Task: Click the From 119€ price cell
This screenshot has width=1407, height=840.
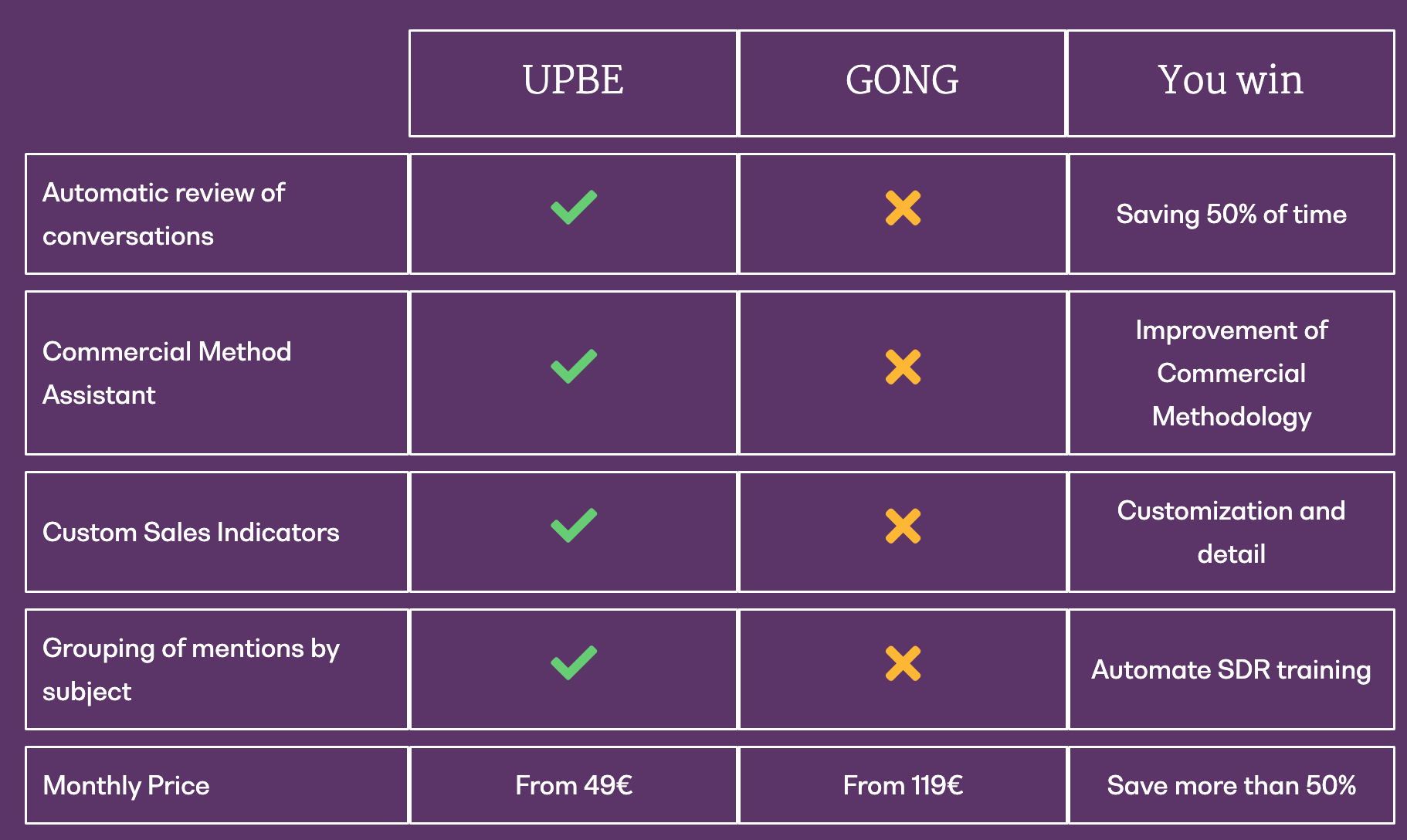Action: pyautogui.click(x=903, y=785)
